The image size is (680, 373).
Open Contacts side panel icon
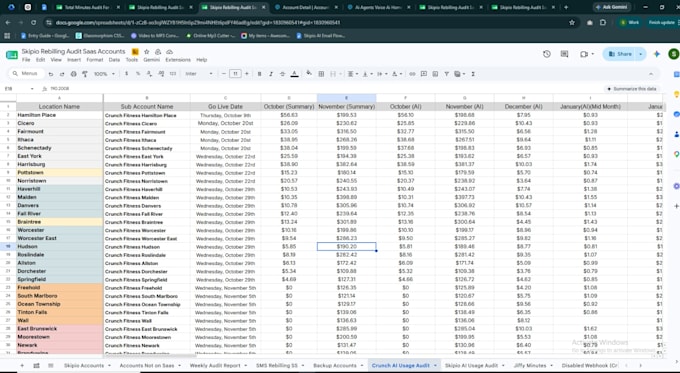[676, 134]
